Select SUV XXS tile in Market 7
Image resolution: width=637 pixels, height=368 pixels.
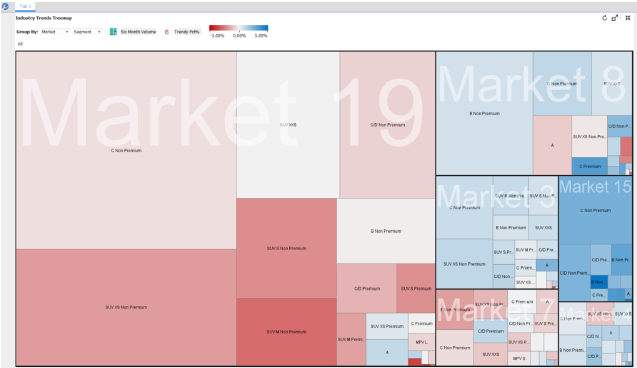(491, 354)
